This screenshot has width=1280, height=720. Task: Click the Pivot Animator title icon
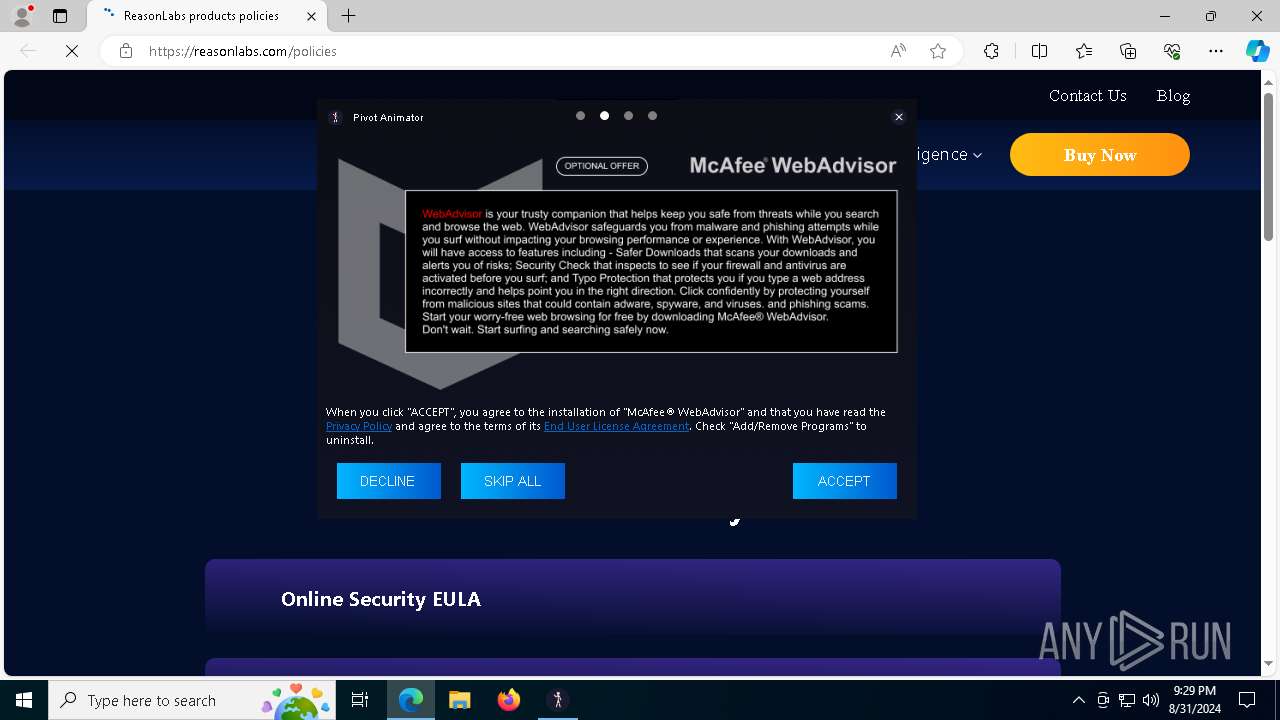pos(336,117)
